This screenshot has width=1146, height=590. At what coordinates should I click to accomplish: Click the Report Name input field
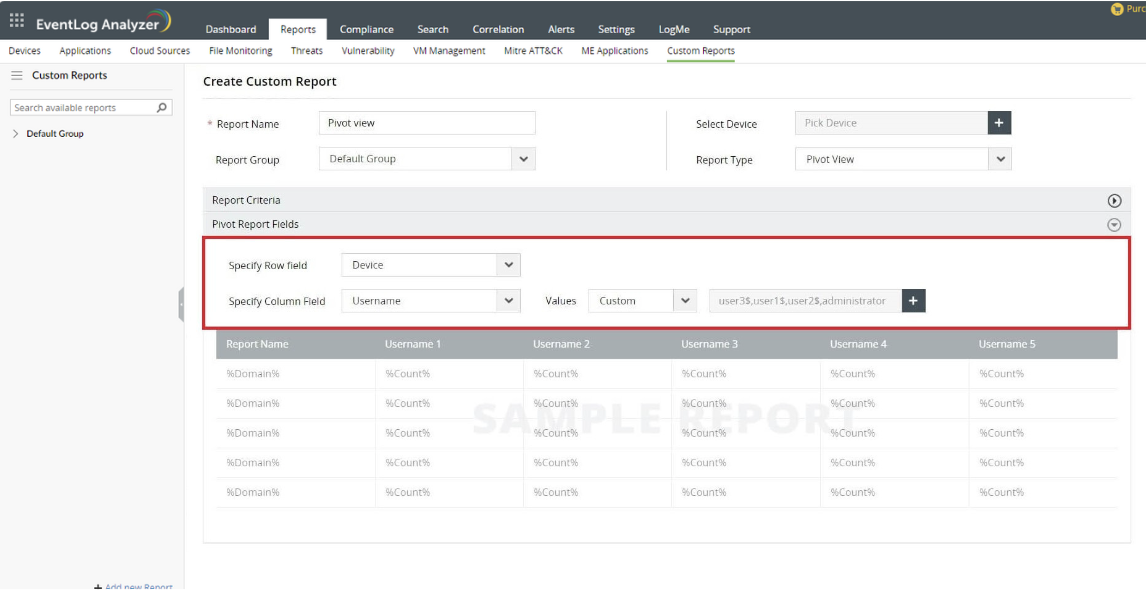coord(428,123)
